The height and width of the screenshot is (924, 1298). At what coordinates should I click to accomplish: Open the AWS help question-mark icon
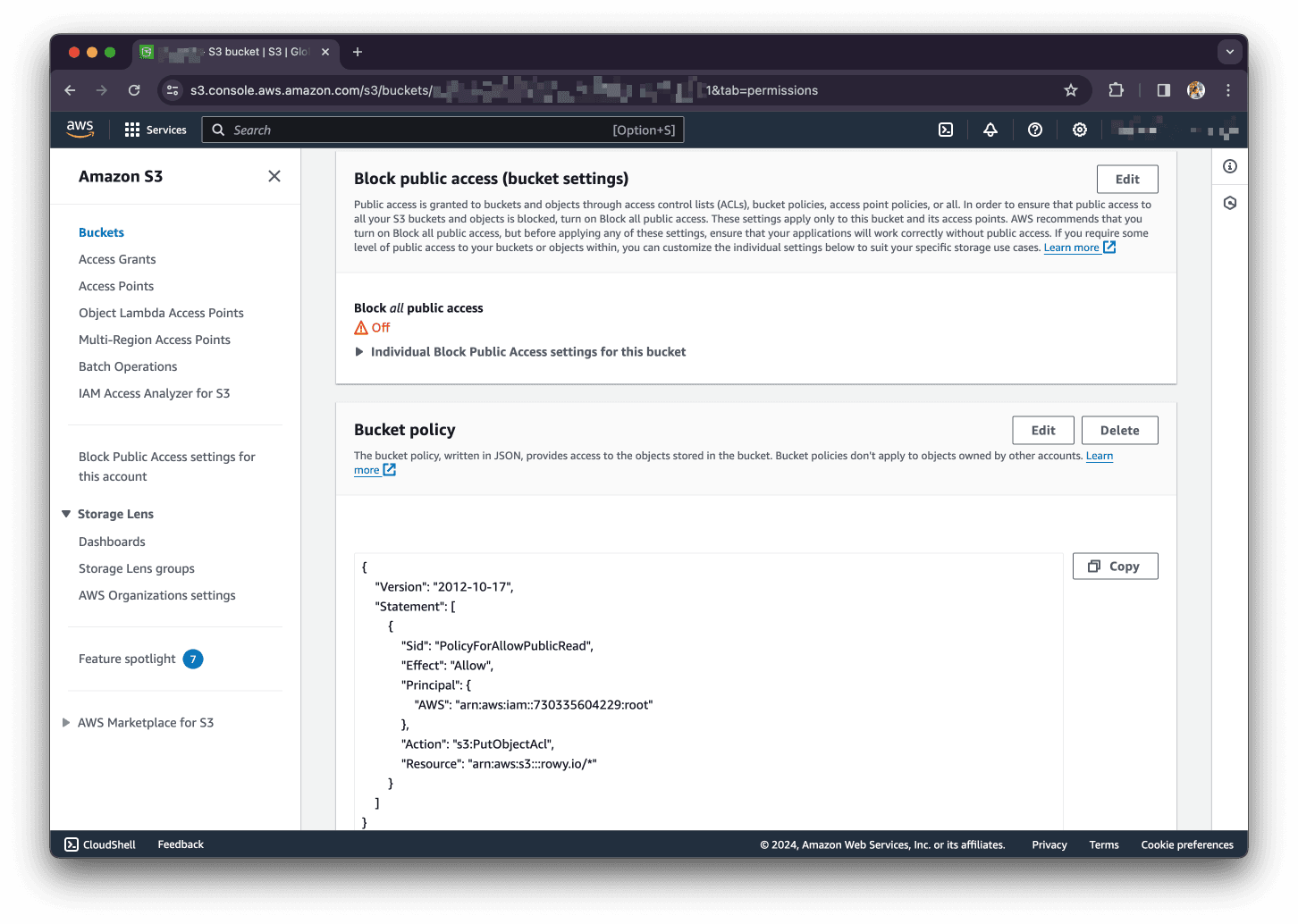pos(1034,130)
